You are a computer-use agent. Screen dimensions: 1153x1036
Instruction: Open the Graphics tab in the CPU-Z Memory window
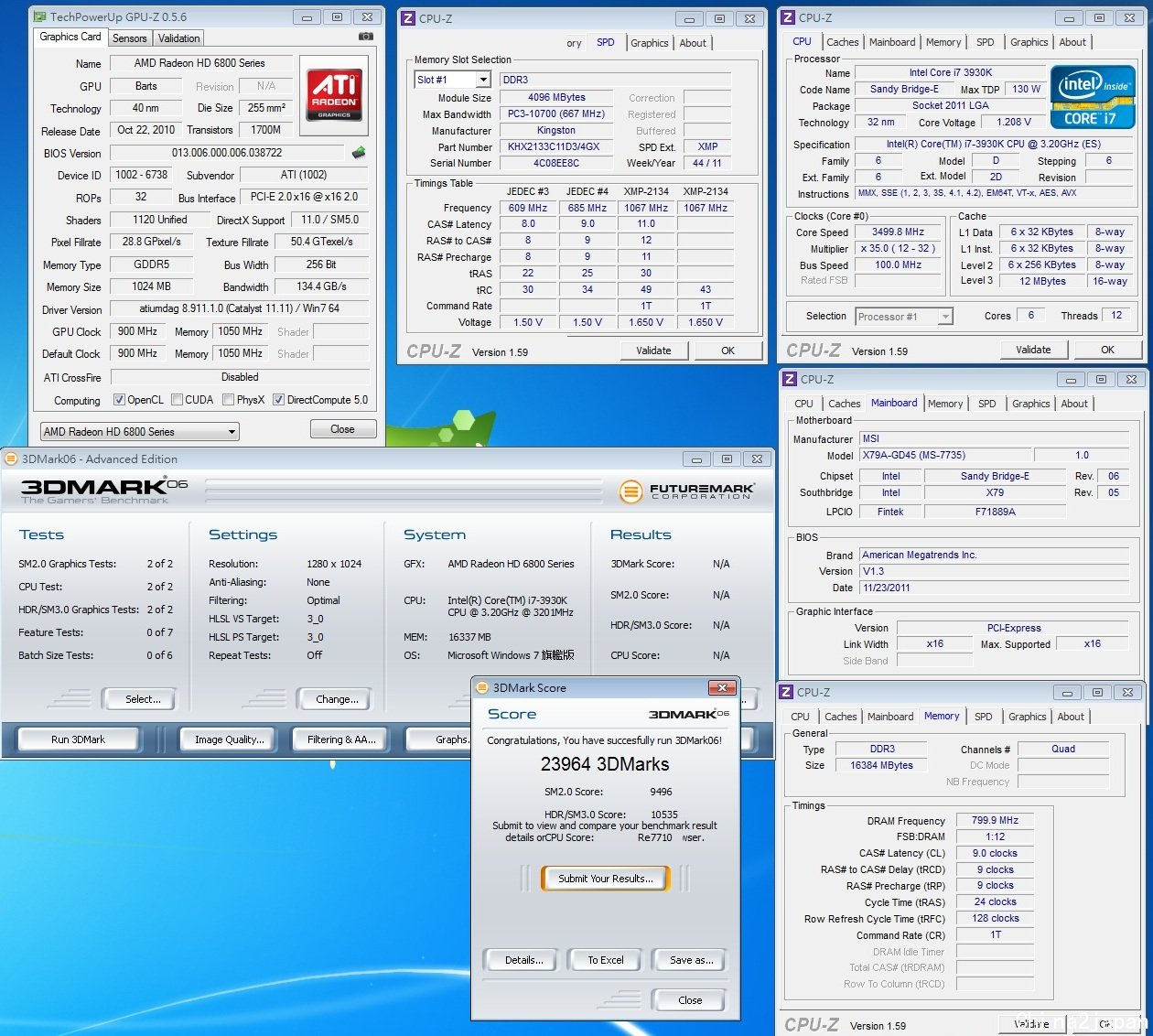pos(1028,717)
